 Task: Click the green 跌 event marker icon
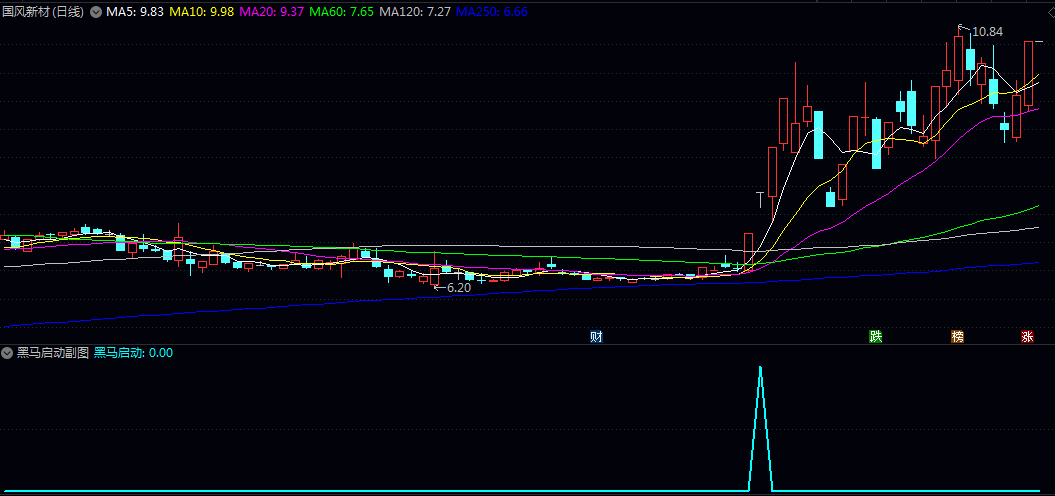(x=876, y=337)
